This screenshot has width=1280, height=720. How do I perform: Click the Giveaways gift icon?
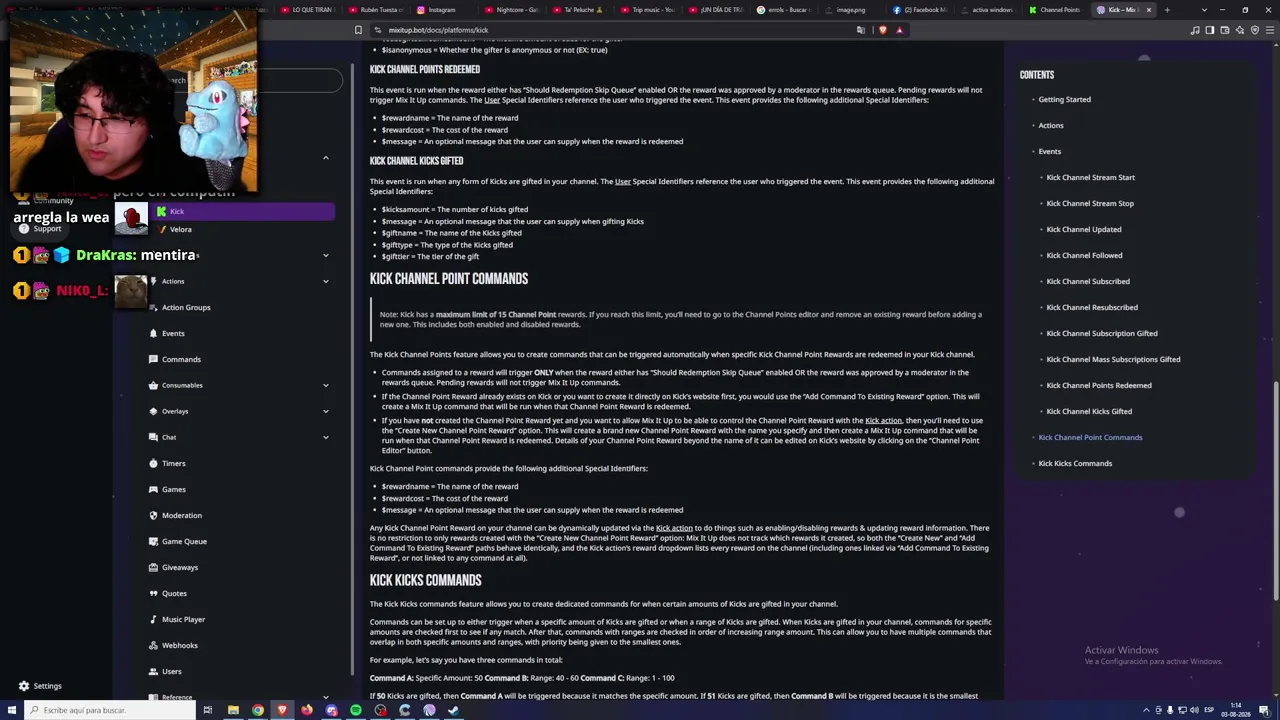coord(153,567)
